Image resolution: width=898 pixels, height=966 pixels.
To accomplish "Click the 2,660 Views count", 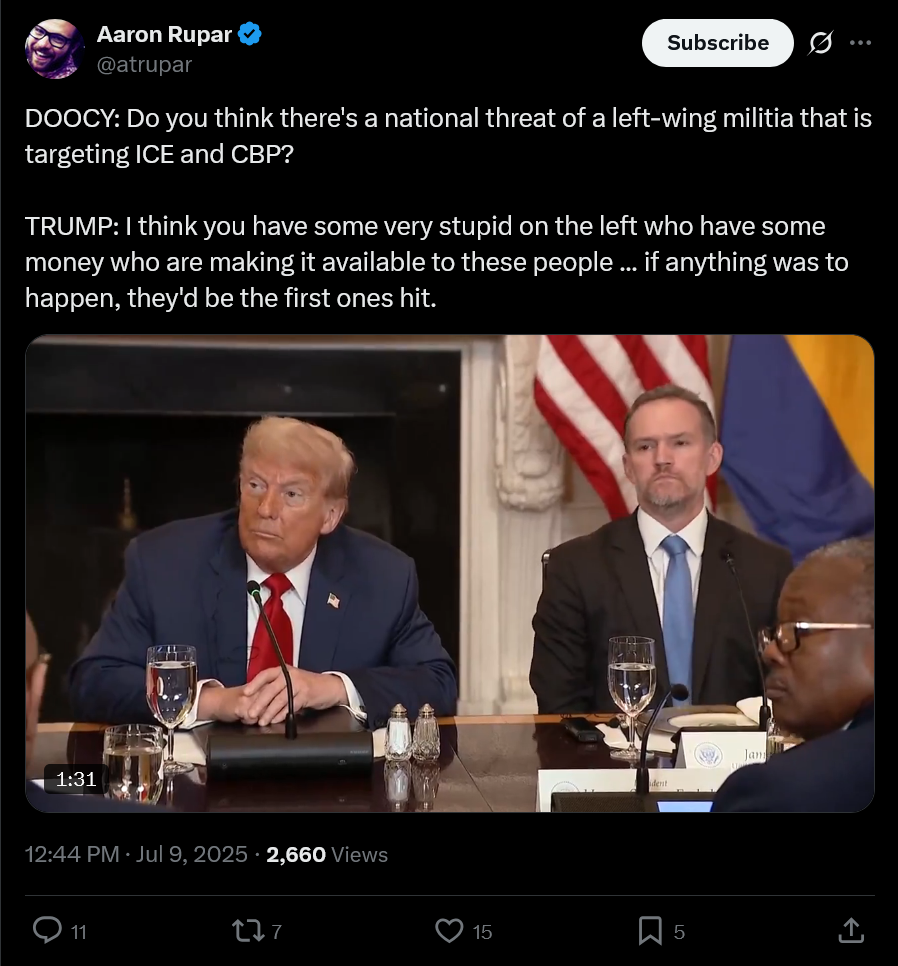I will (x=327, y=854).
